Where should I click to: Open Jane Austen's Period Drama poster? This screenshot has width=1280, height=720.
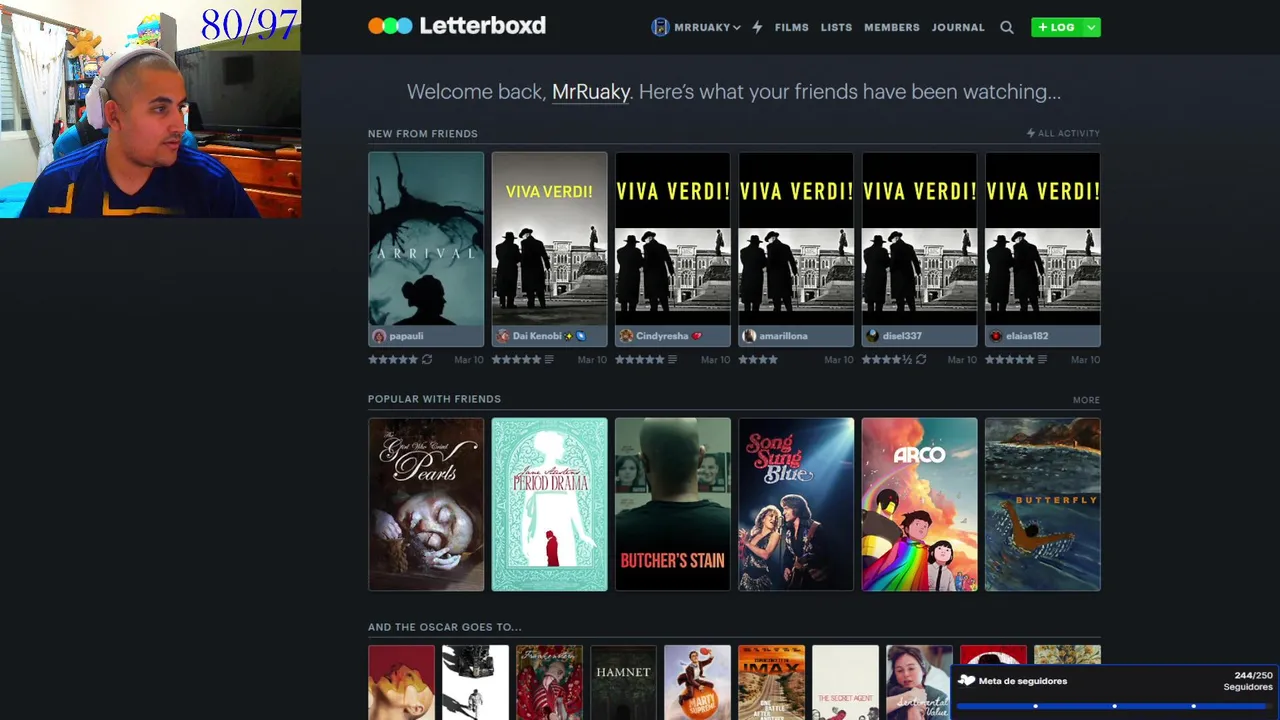[549, 504]
